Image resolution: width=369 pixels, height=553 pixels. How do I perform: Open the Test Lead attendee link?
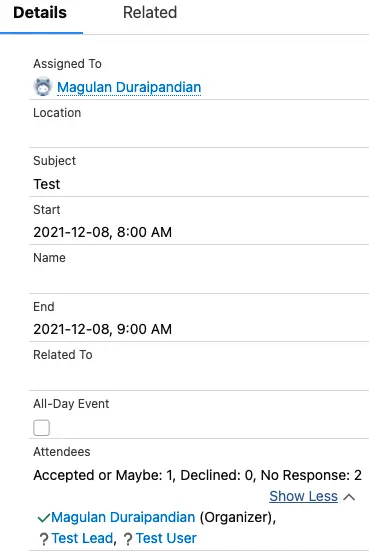click(82, 539)
